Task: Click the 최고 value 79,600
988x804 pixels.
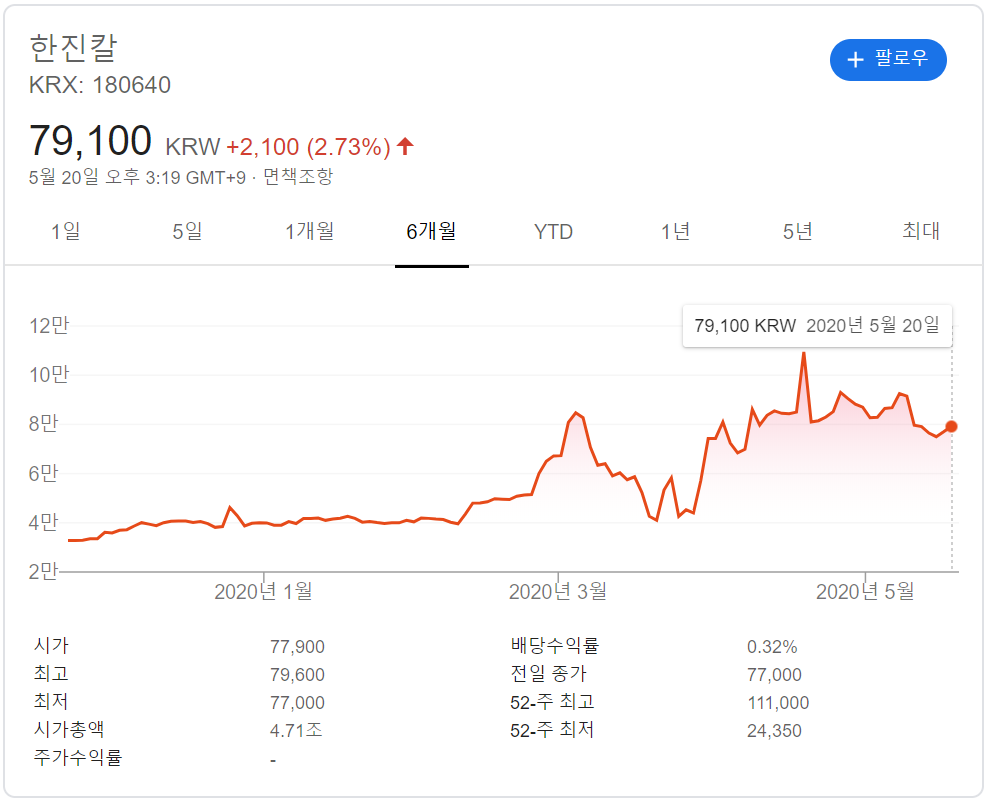Action: point(297,675)
